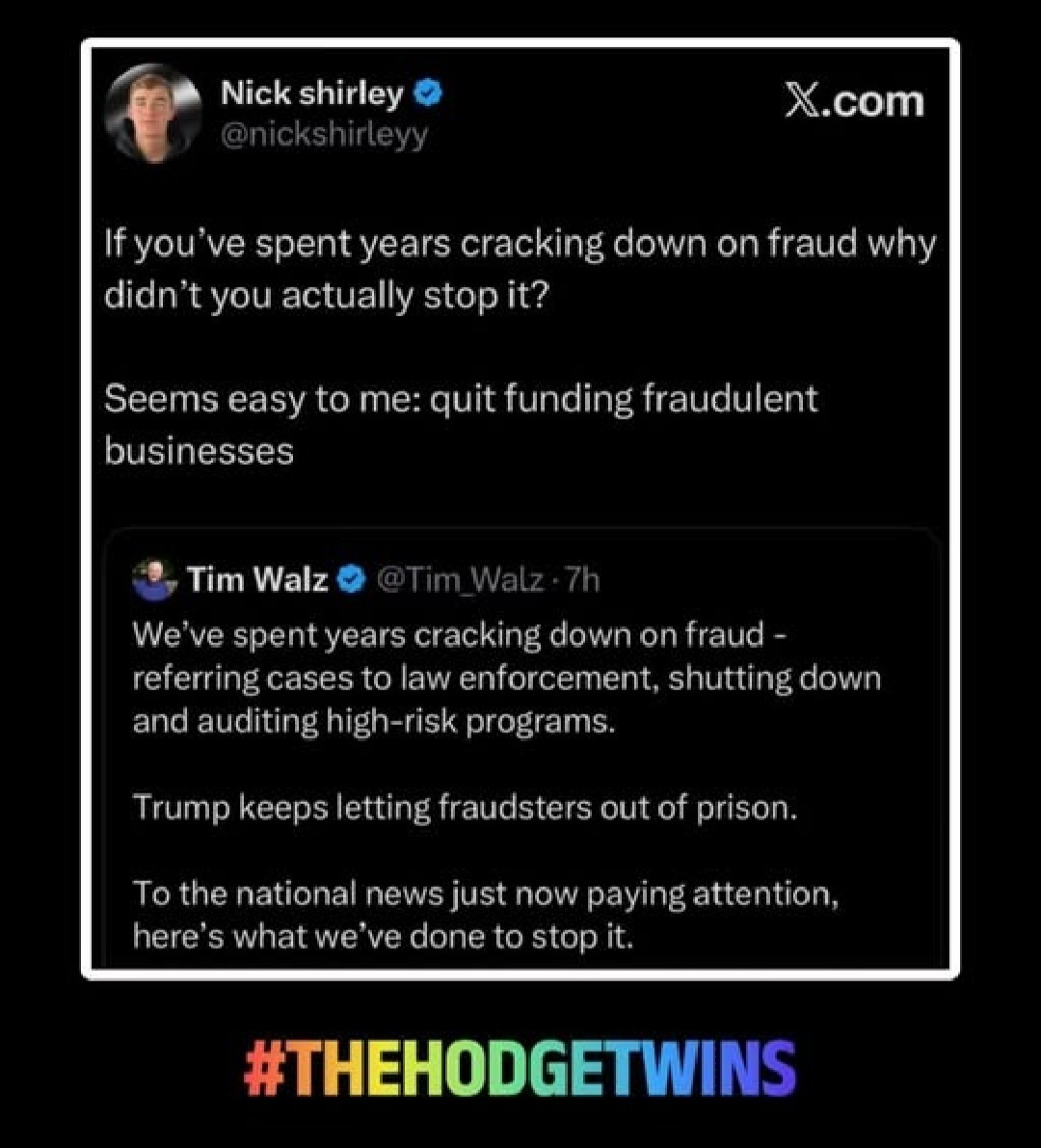Click the verified badge beside Tim Walz
This screenshot has width=1041, height=1148.
[352, 580]
